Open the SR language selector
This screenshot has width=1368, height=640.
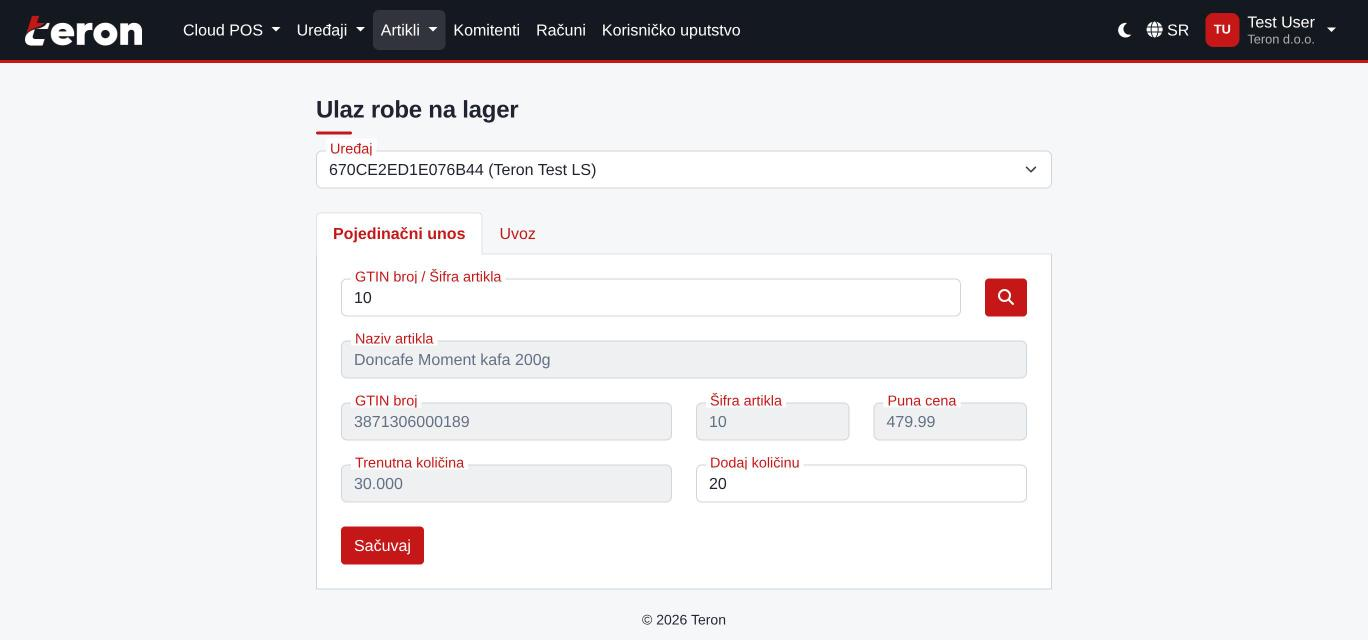point(1168,30)
